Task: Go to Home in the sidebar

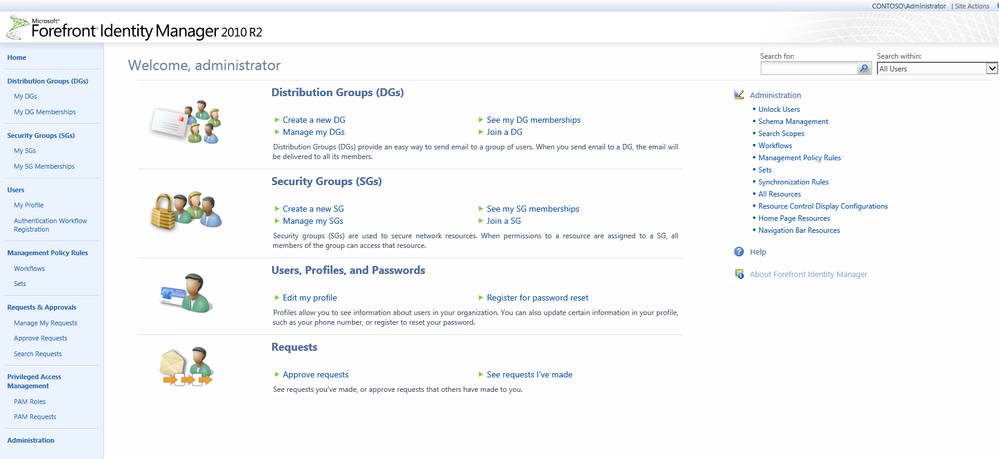Action: pos(17,57)
